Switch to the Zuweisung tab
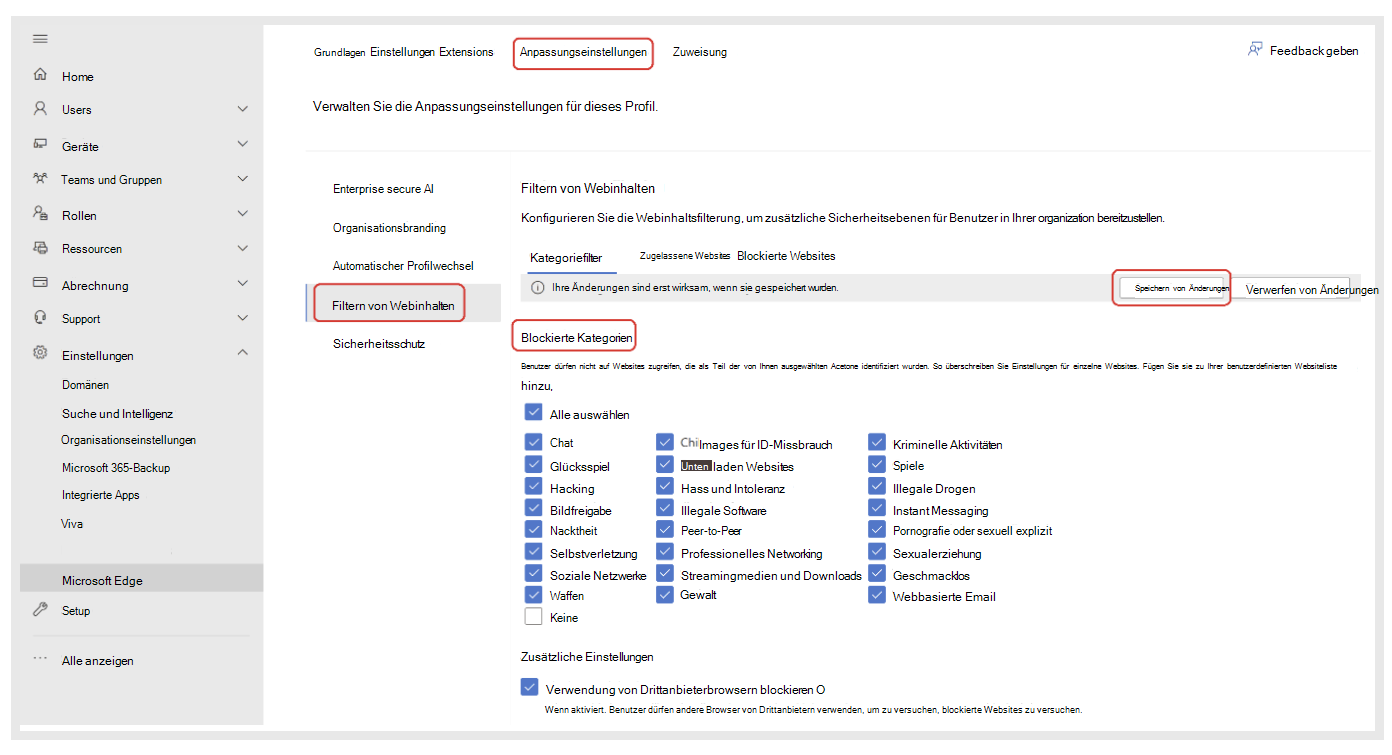 click(699, 52)
